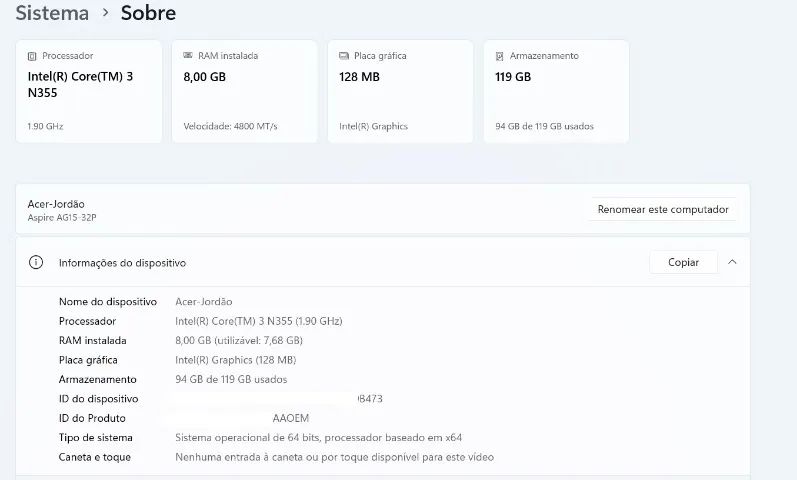Open the 119 GB storage card
This screenshot has width=797, height=480.
556,92
